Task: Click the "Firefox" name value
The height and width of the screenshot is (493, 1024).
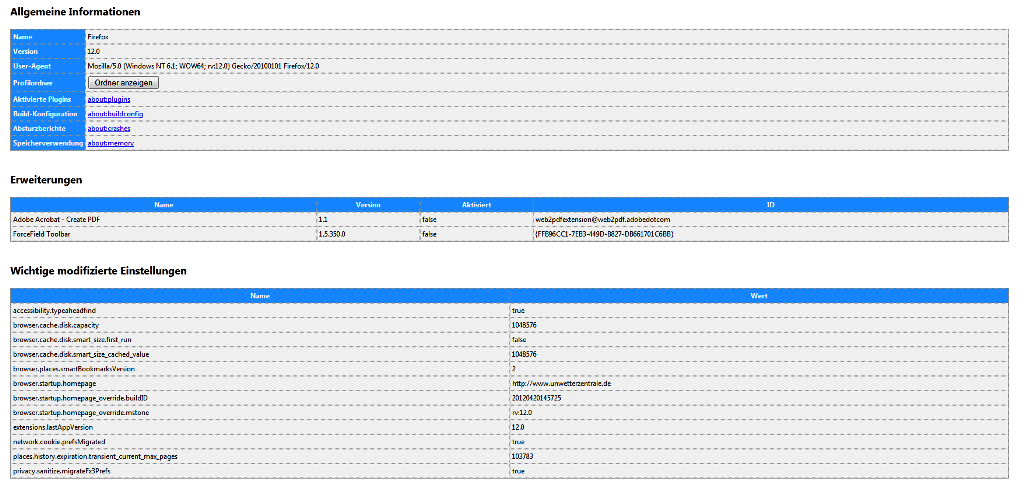Action: 98,37
